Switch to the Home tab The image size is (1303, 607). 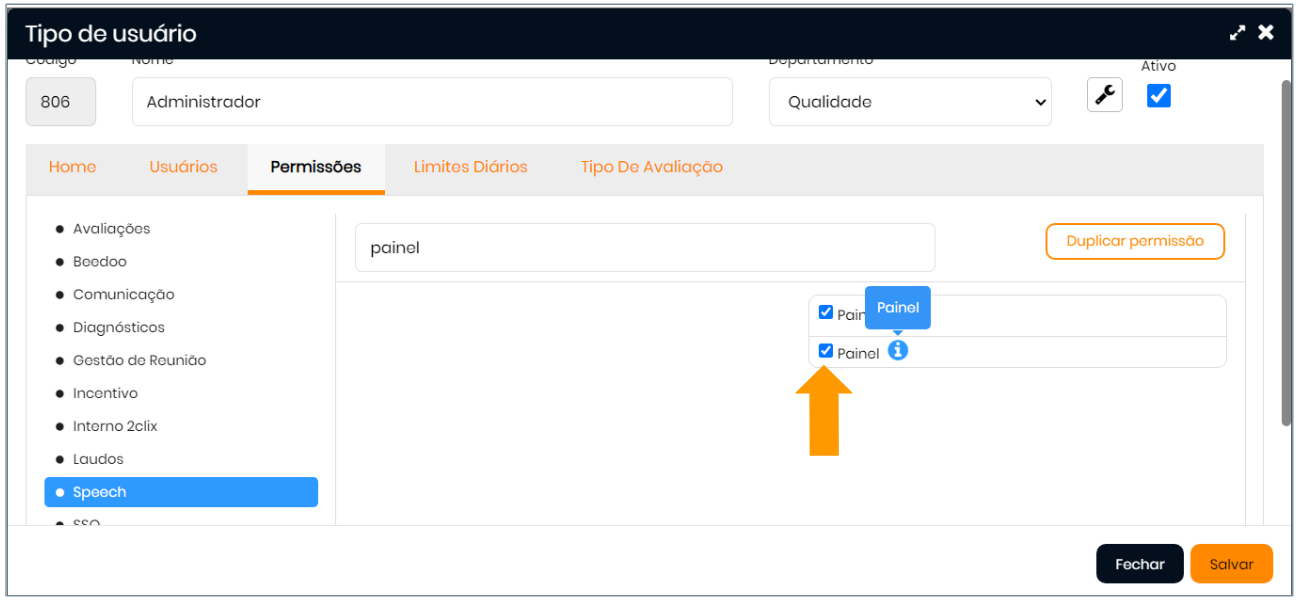(x=72, y=167)
